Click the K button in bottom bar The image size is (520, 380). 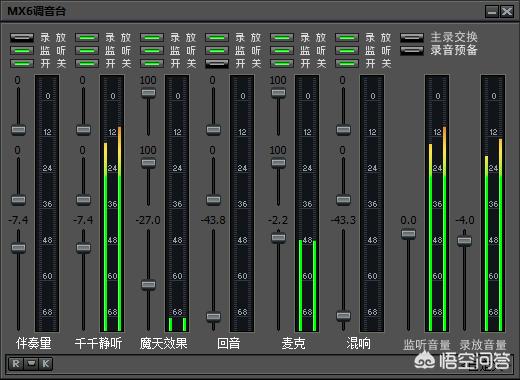(x=46, y=364)
